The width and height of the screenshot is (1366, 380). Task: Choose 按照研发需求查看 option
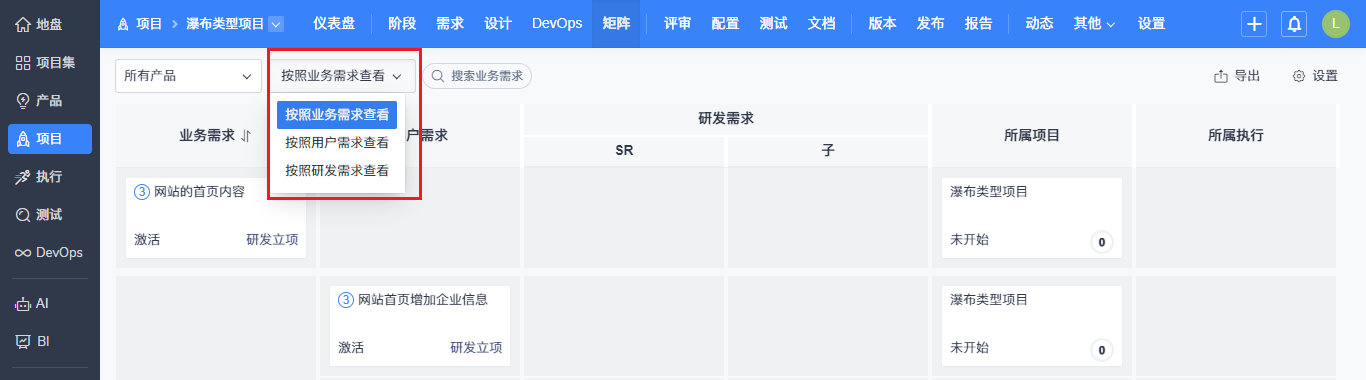[337, 171]
